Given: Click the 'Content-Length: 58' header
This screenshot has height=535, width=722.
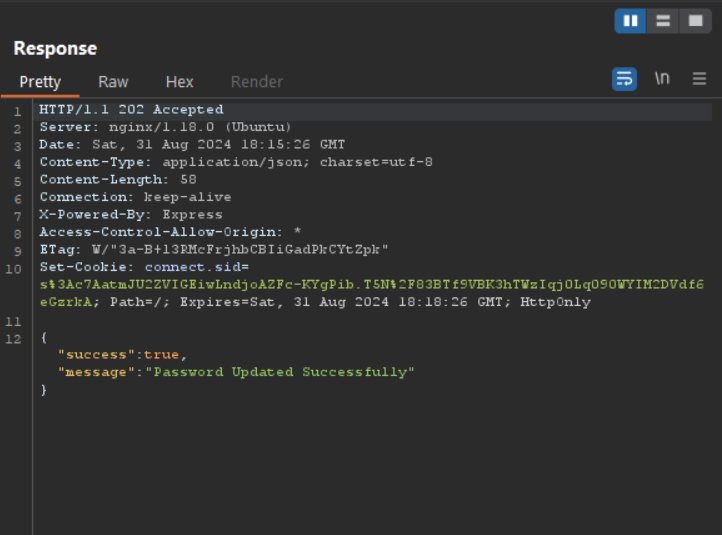Looking at the screenshot, I should 118,180.
